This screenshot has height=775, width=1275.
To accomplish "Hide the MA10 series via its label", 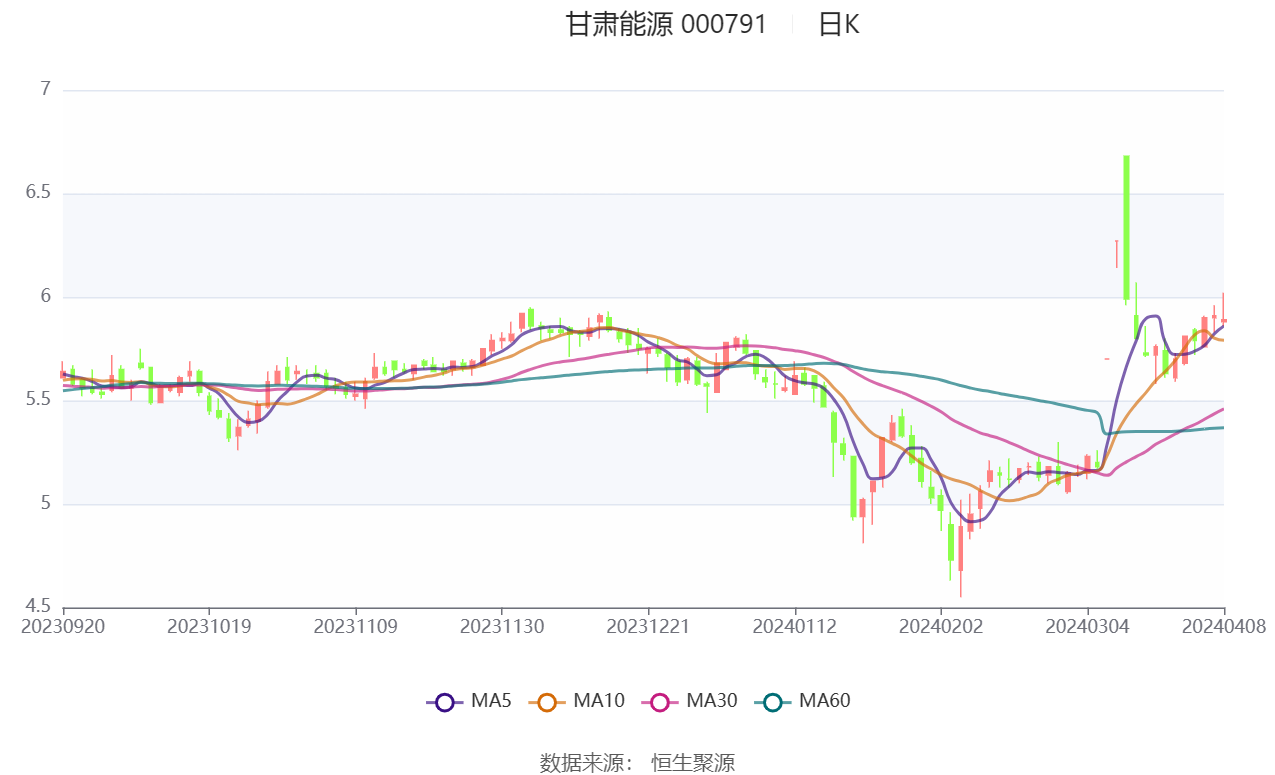I will pos(599,701).
